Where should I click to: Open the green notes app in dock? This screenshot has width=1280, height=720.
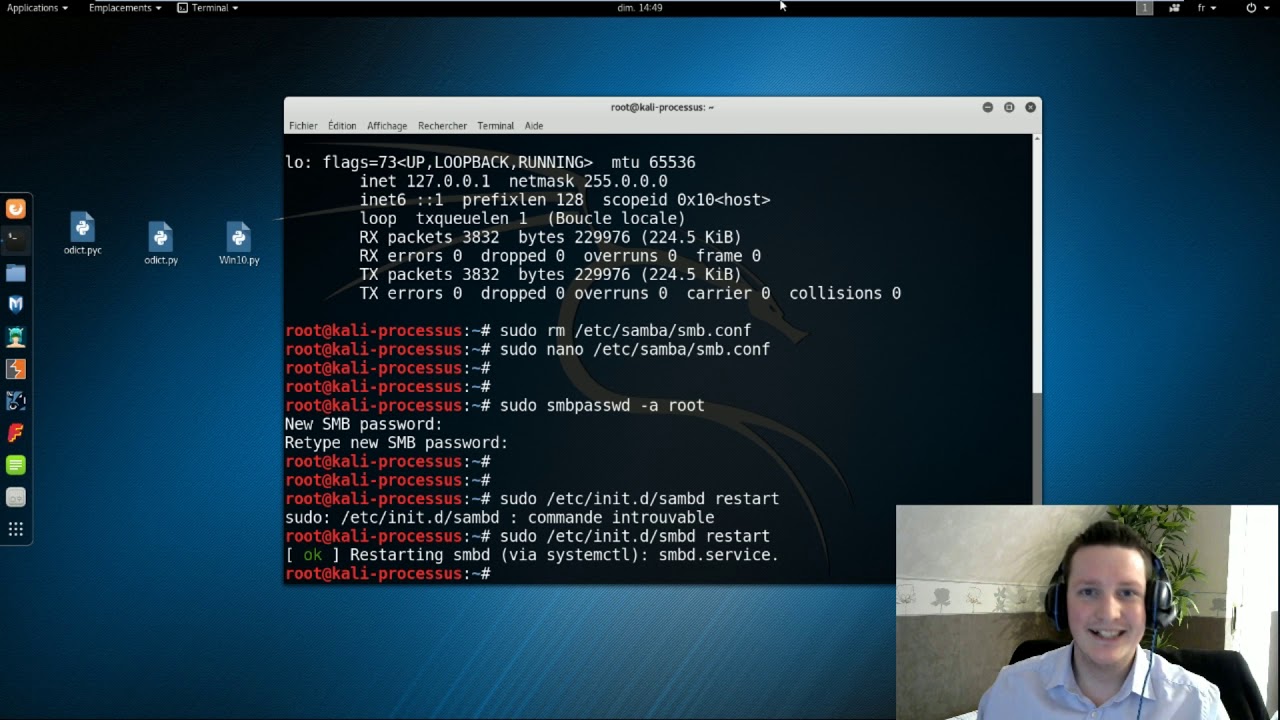click(x=16, y=465)
